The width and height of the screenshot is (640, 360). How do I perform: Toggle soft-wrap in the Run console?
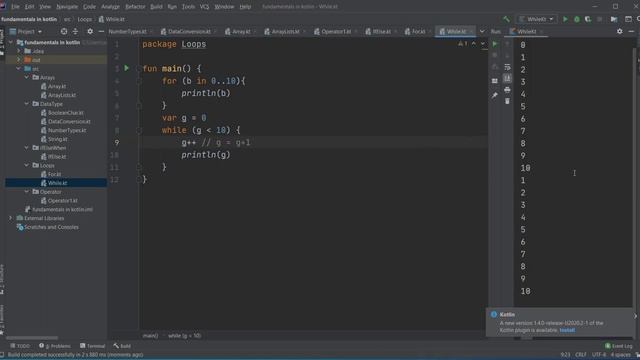click(507, 67)
